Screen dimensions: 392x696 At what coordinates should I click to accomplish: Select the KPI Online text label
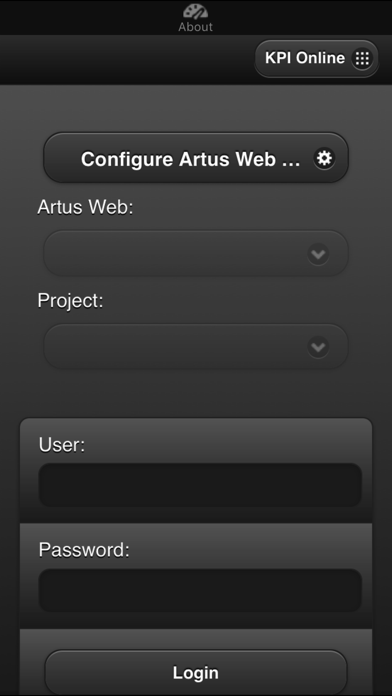[305, 58]
